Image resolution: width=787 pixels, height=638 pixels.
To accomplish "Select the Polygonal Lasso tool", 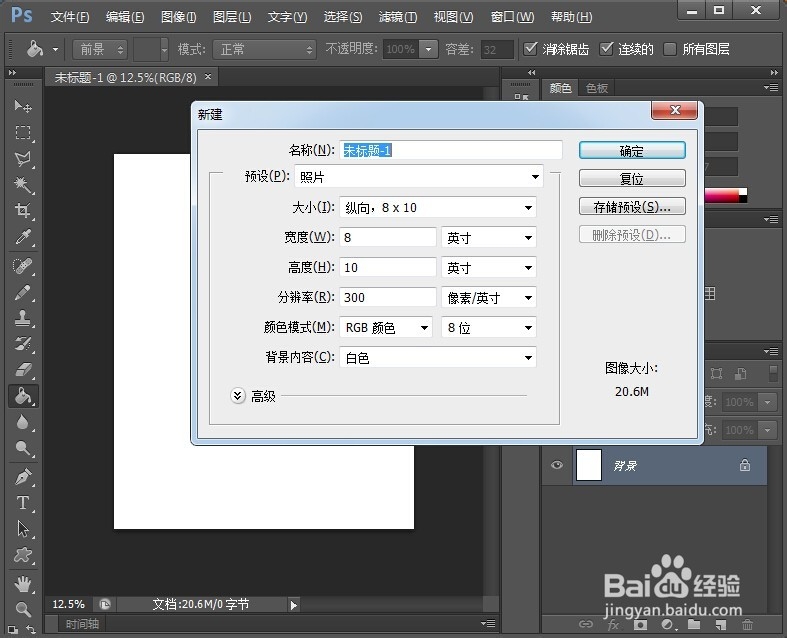I will click(23, 159).
